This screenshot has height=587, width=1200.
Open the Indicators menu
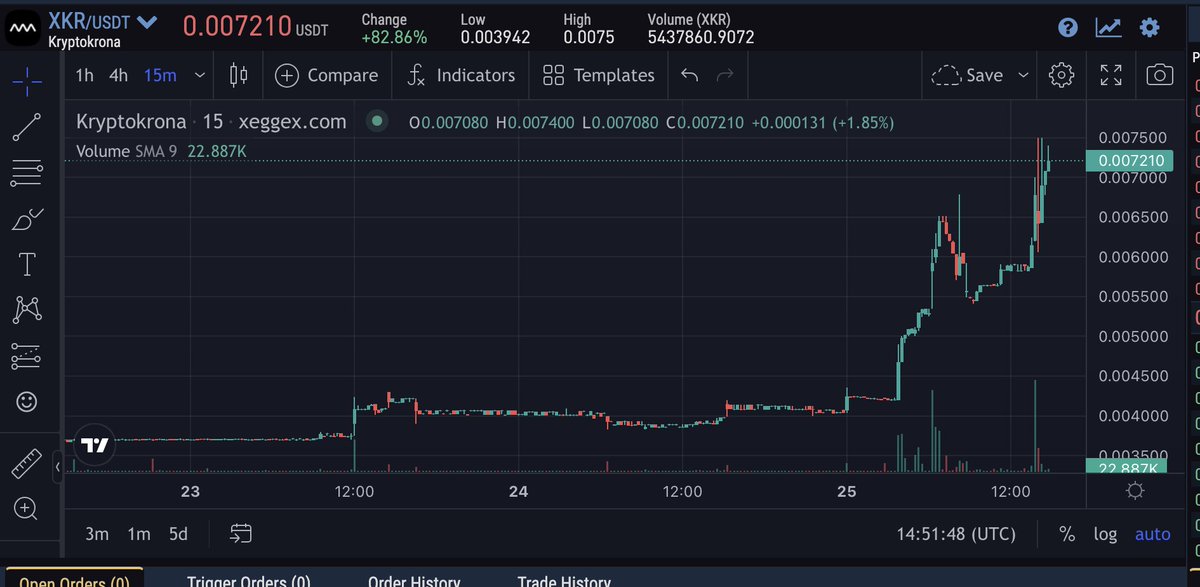tap(461, 75)
